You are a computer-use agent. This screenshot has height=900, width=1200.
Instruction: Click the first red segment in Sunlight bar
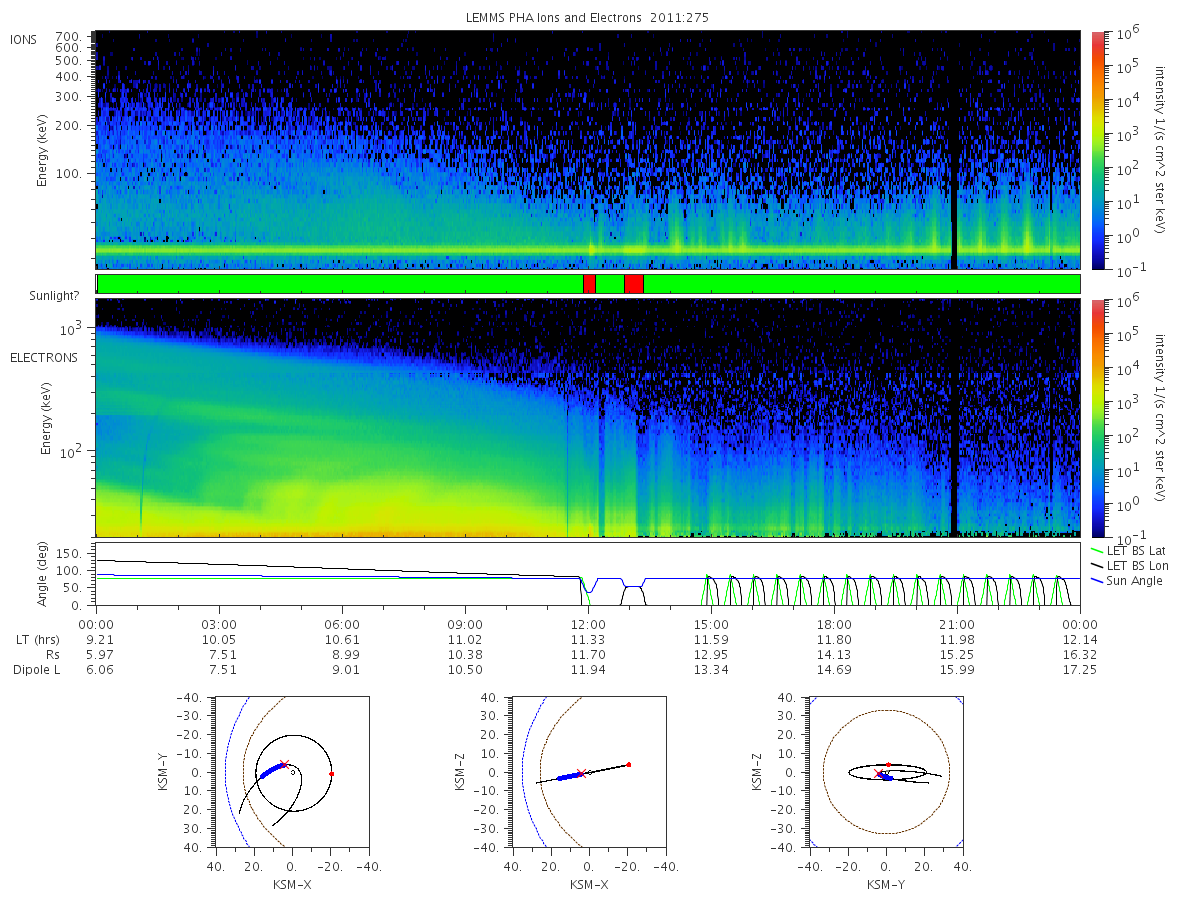589,284
